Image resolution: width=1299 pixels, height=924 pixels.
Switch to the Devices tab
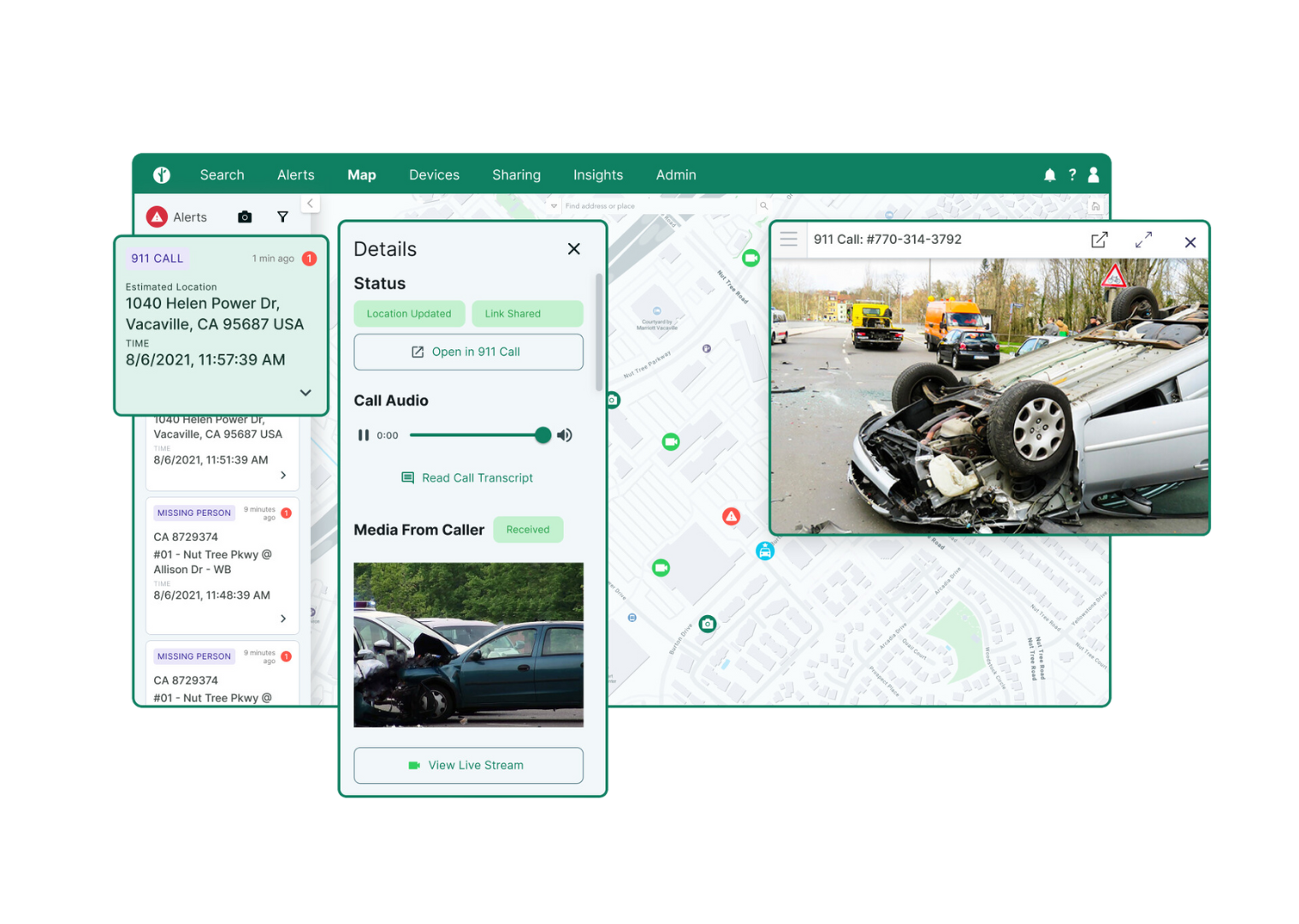[x=434, y=175]
